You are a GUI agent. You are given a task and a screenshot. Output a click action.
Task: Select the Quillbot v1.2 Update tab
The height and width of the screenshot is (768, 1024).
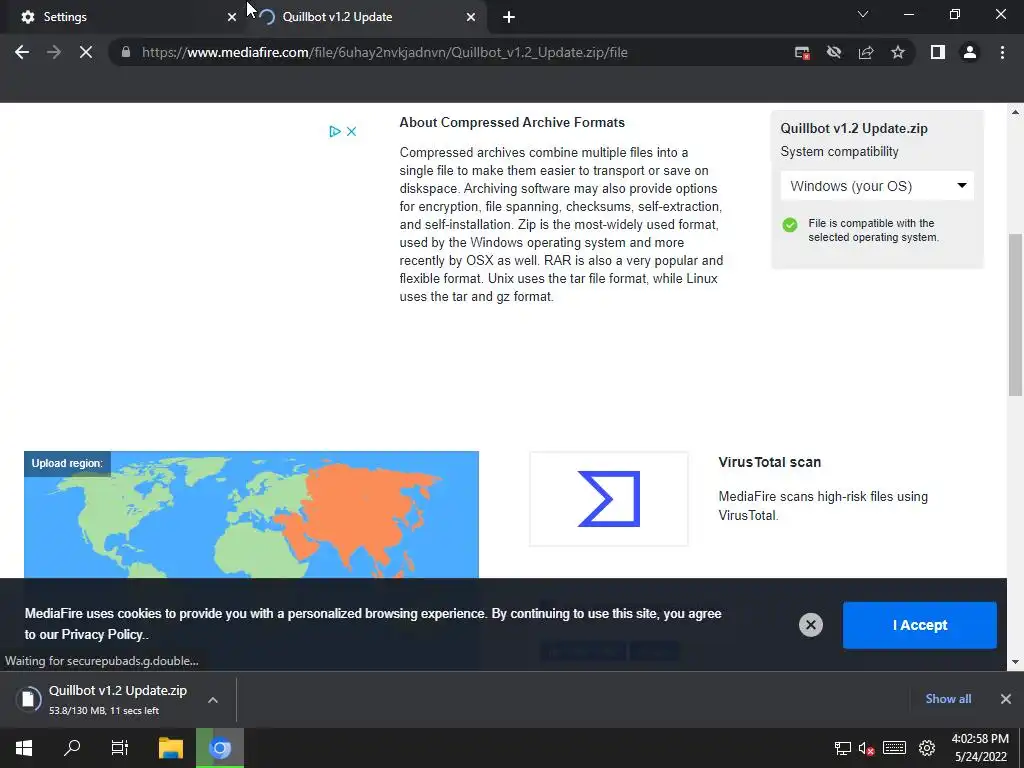point(368,17)
